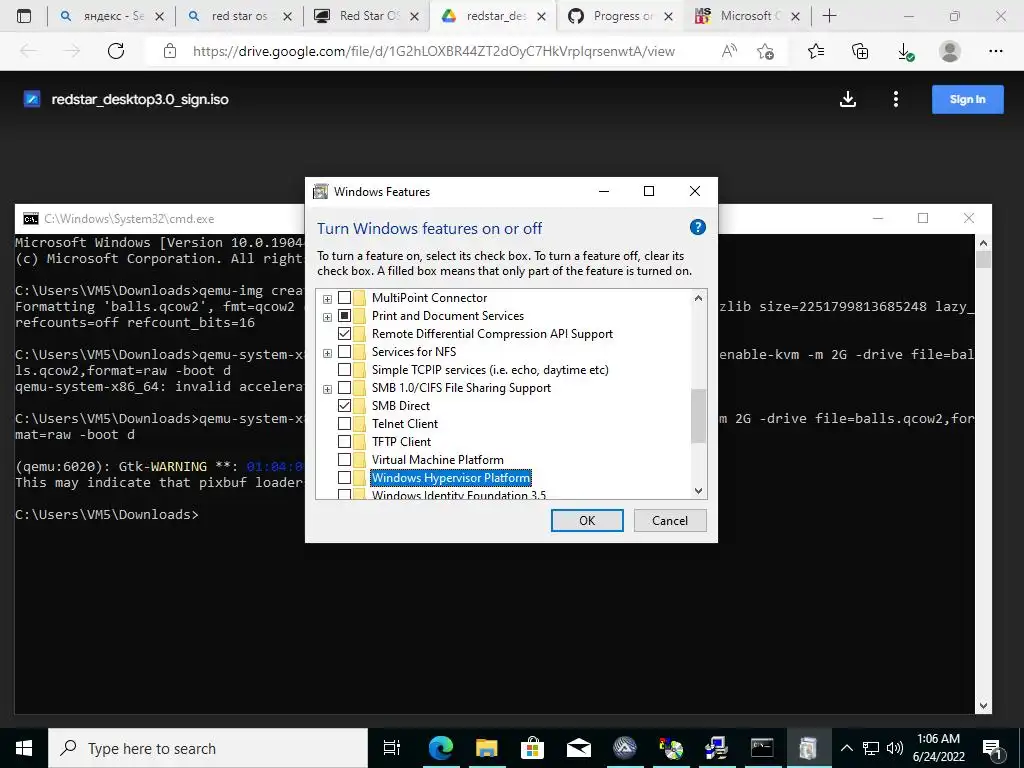The height and width of the screenshot is (768, 1024).
Task: Click cmd window scroll-up arrow
Action: [984, 243]
